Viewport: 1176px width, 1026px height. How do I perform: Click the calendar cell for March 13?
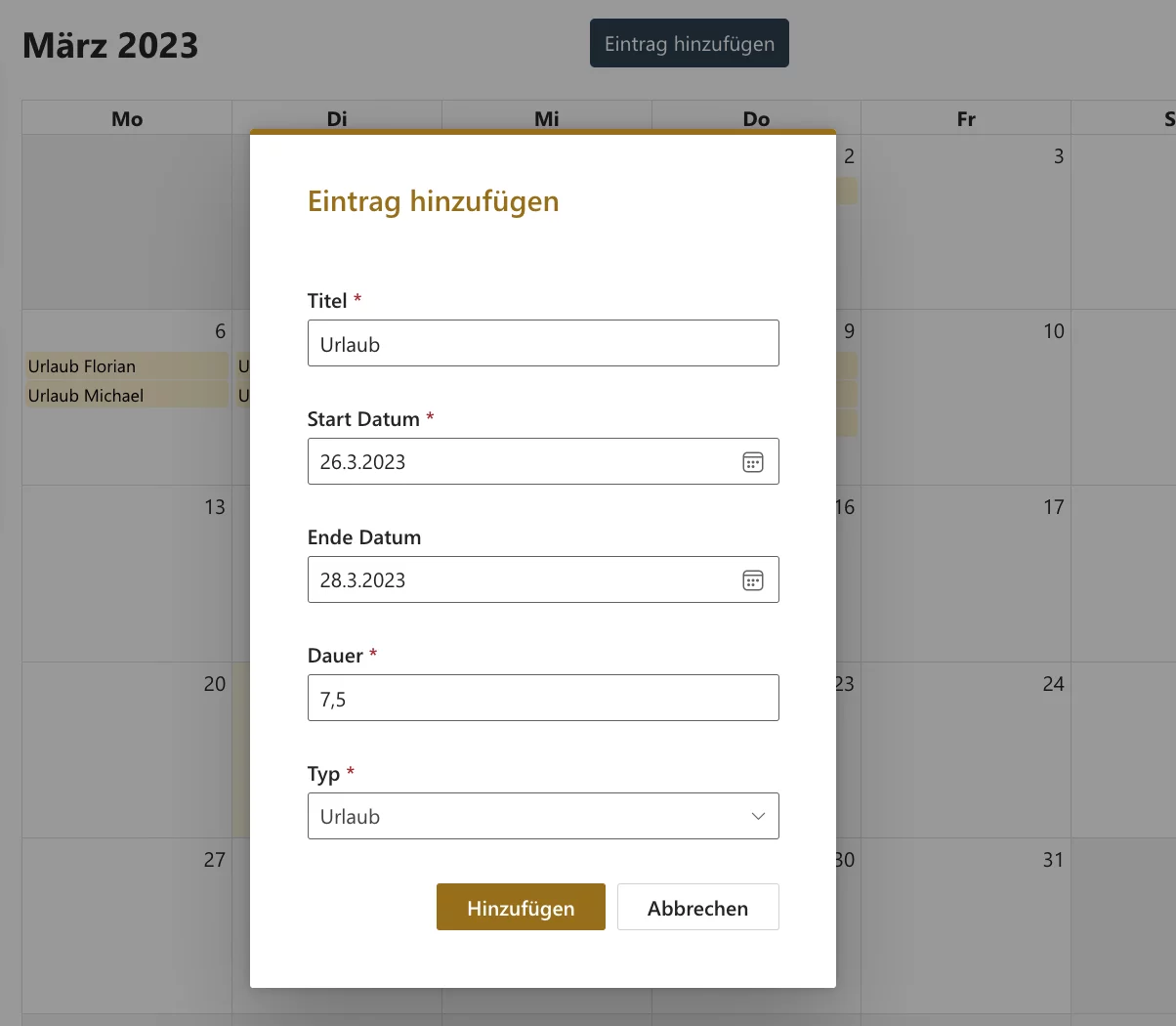[x=127, y=575]
